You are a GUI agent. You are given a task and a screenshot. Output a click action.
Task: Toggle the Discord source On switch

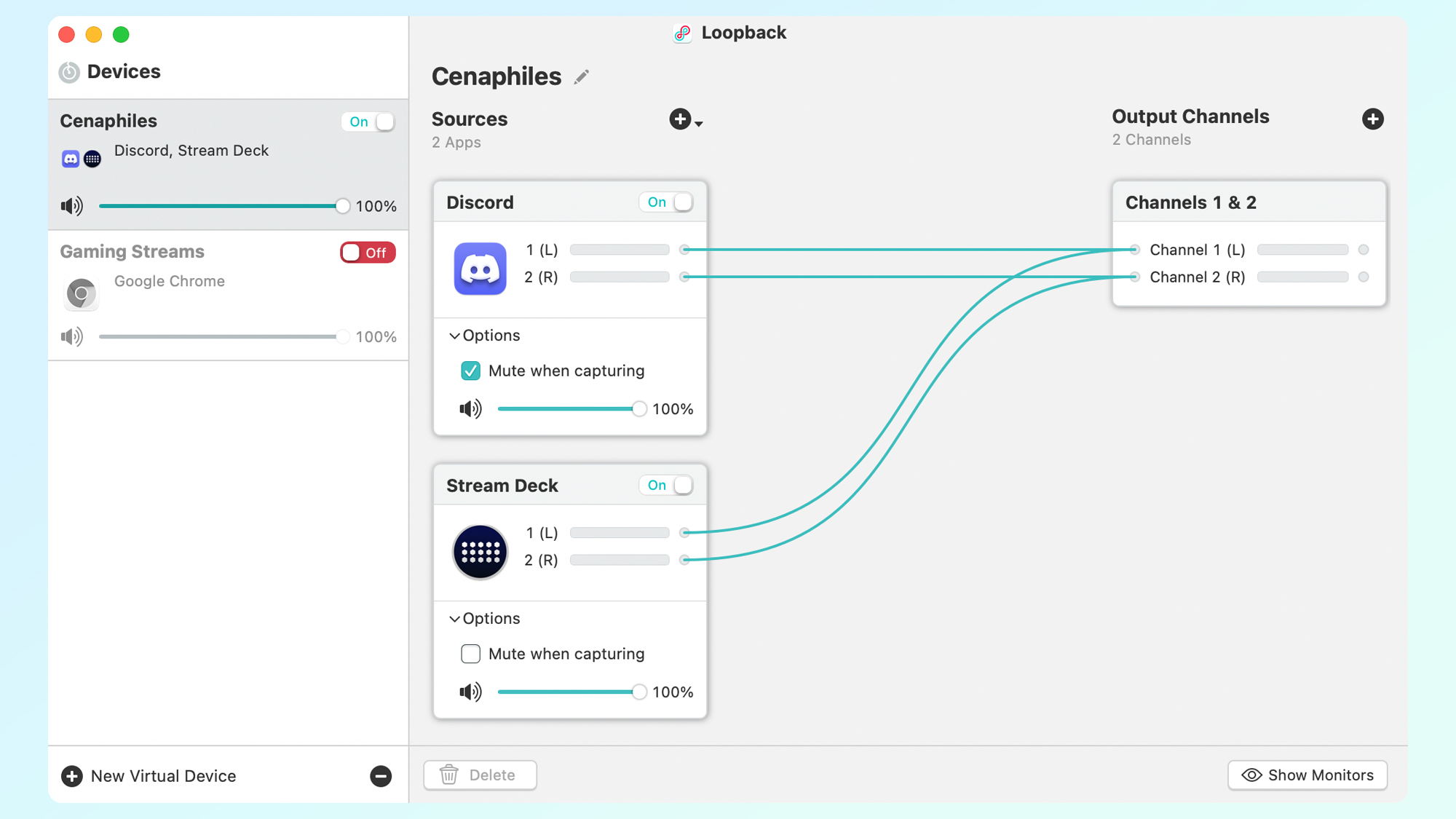666,202
